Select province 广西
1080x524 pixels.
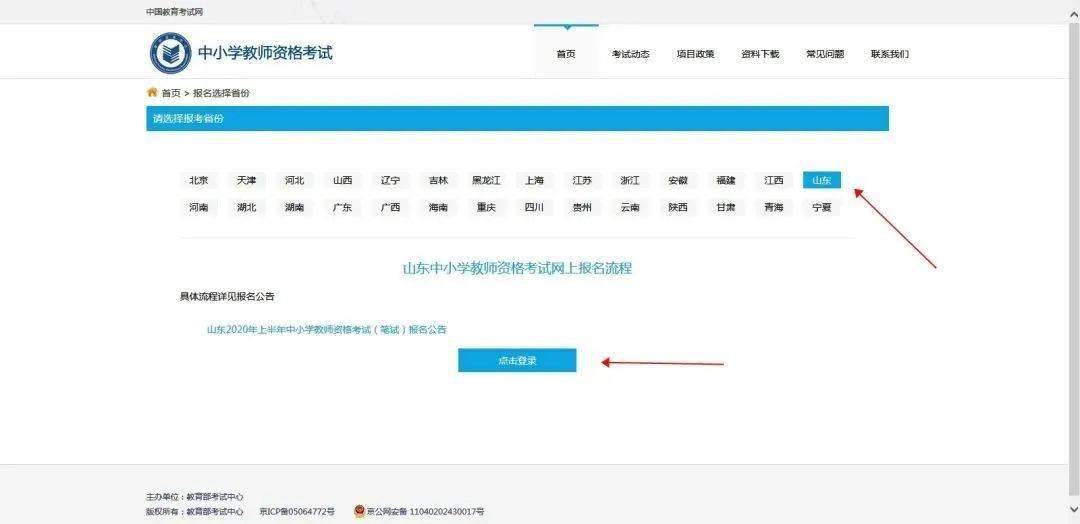pos(391,207)
